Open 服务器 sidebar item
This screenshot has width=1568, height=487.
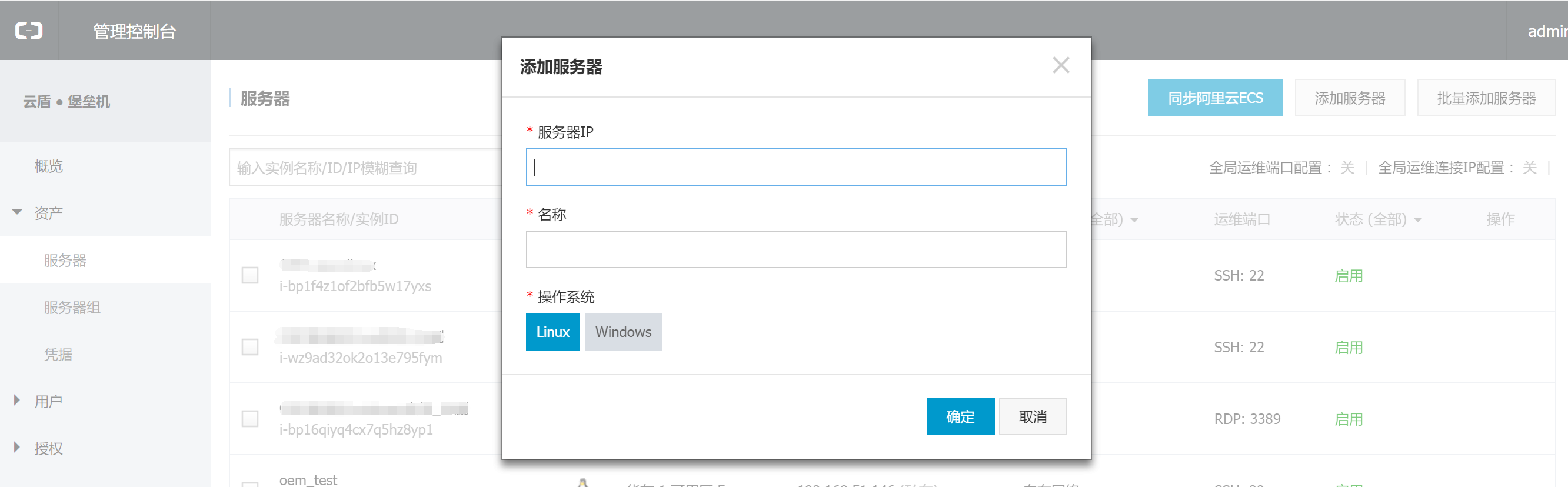coord(65,261)
